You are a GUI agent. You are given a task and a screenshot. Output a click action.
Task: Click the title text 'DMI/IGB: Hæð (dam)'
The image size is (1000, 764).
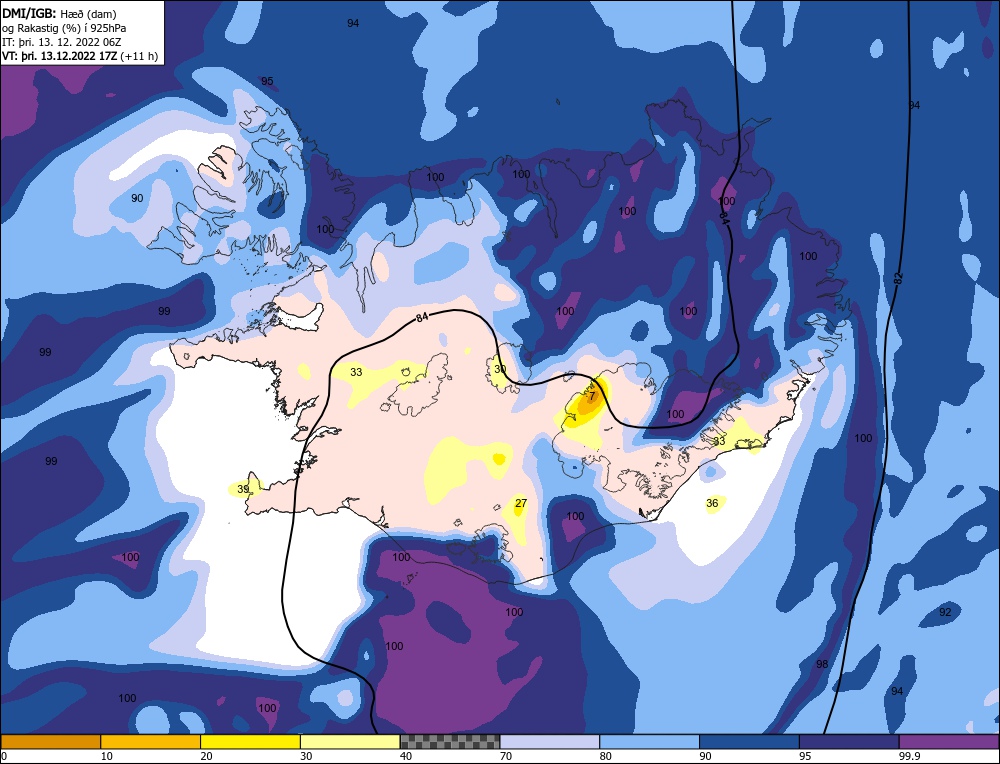click(59, 13)
